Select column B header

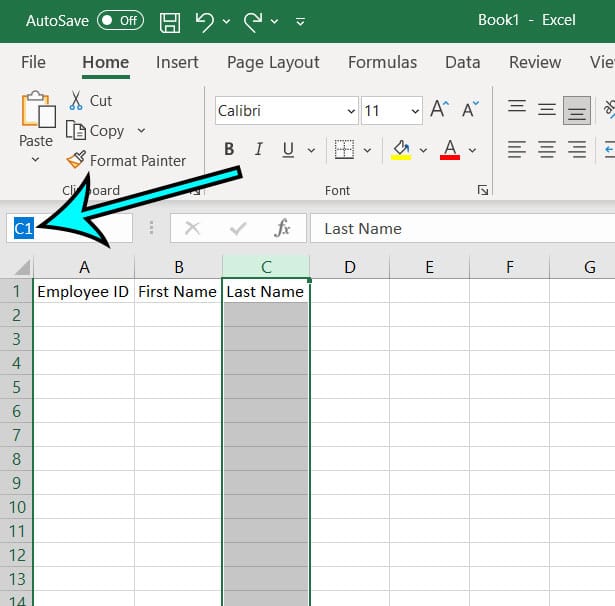(178, 267)
